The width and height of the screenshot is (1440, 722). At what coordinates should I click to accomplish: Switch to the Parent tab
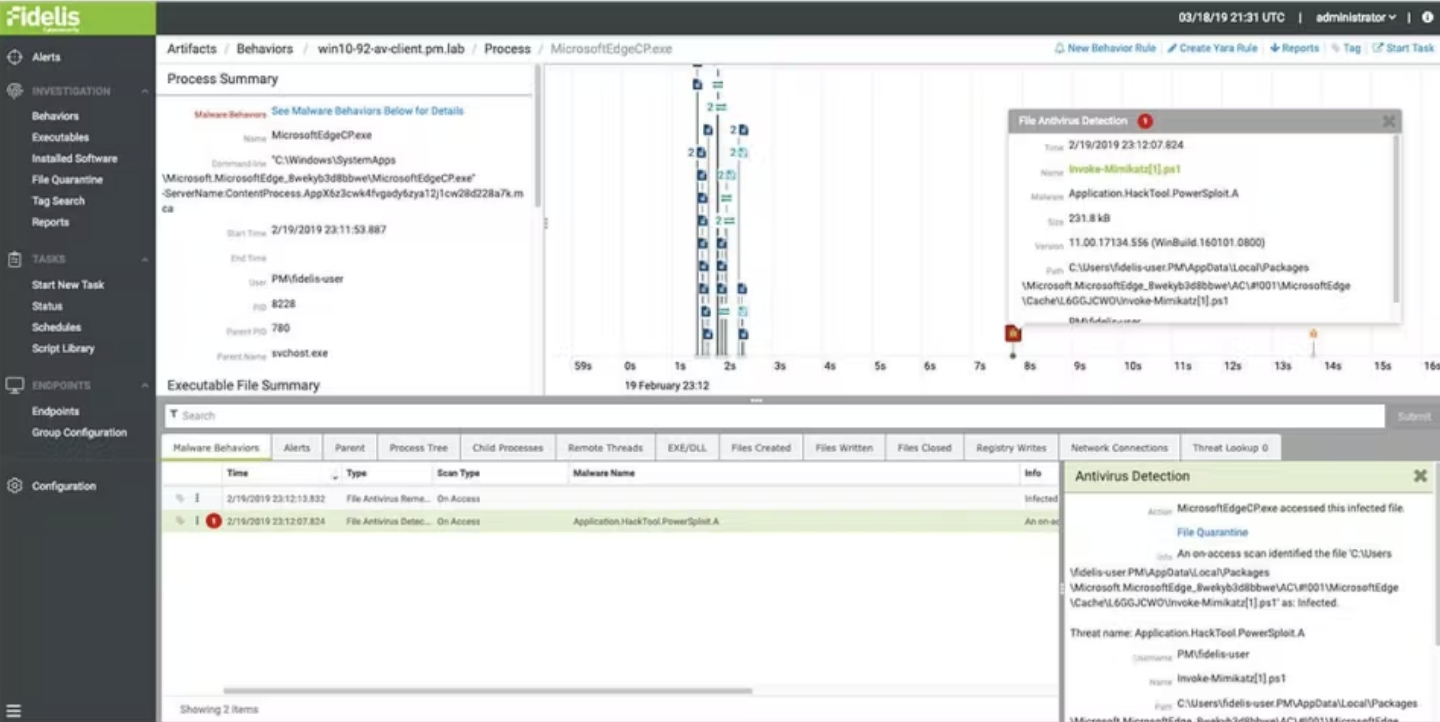click(x=350, y=448)
